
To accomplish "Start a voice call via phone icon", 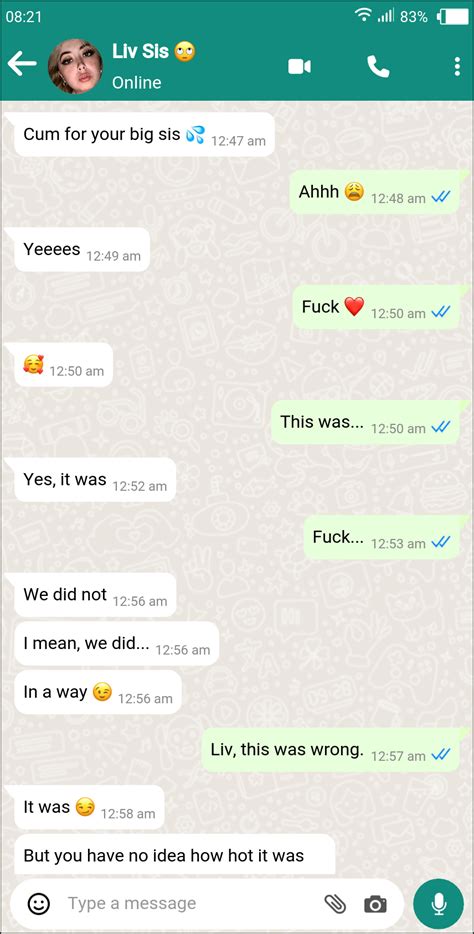I will 378,66.
